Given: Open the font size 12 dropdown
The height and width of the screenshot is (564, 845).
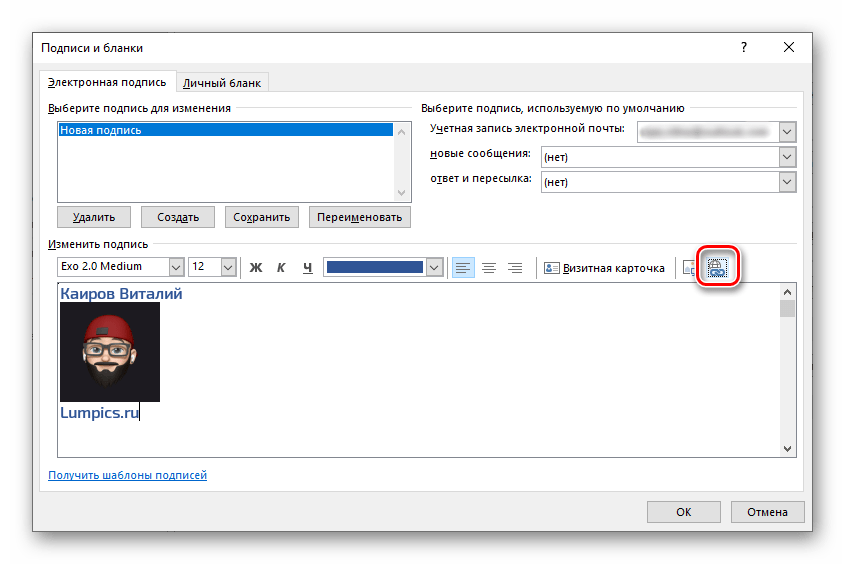Looking at the screenshot, I should coord(228,267).
